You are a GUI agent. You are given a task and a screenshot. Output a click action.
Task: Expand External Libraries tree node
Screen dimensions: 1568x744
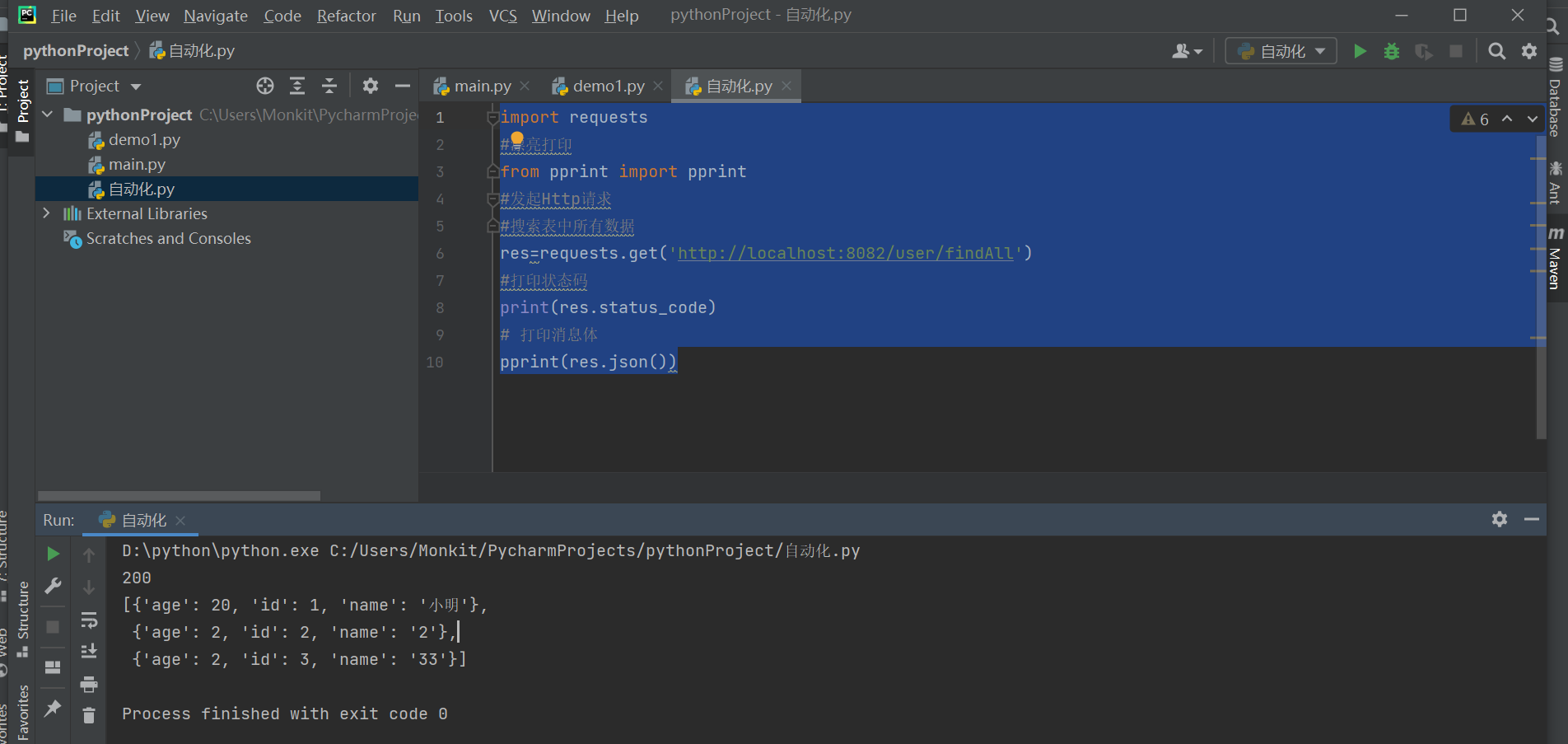pos(46,213)
